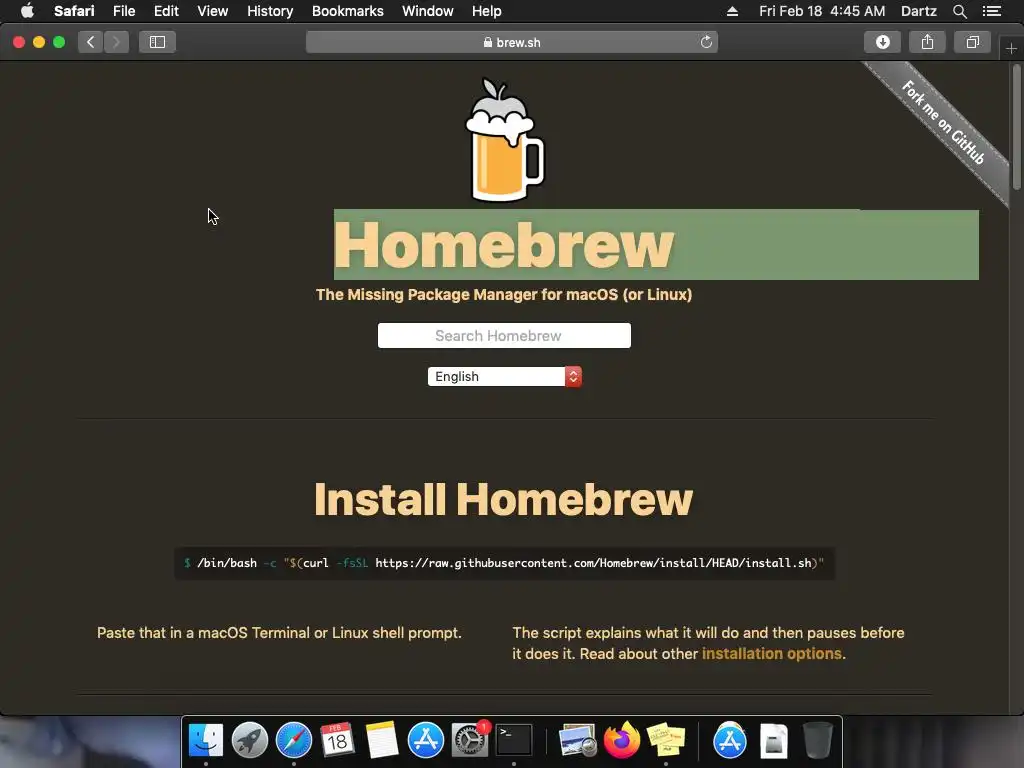The width and height of the screenshot is (1024, 768).
Task: Click the Fork me on GitHub ribbon
Action: [944, 122]
